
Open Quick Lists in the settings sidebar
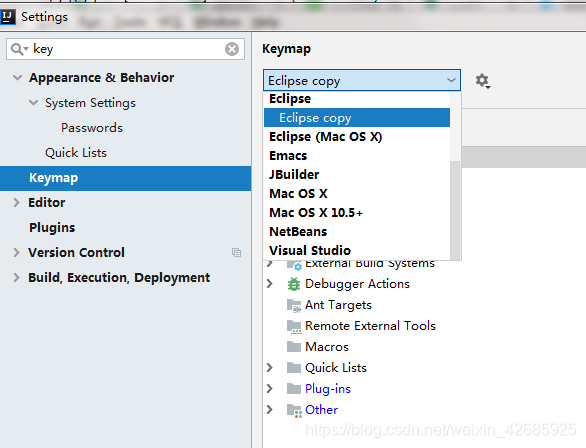click(x=76, y=153)
